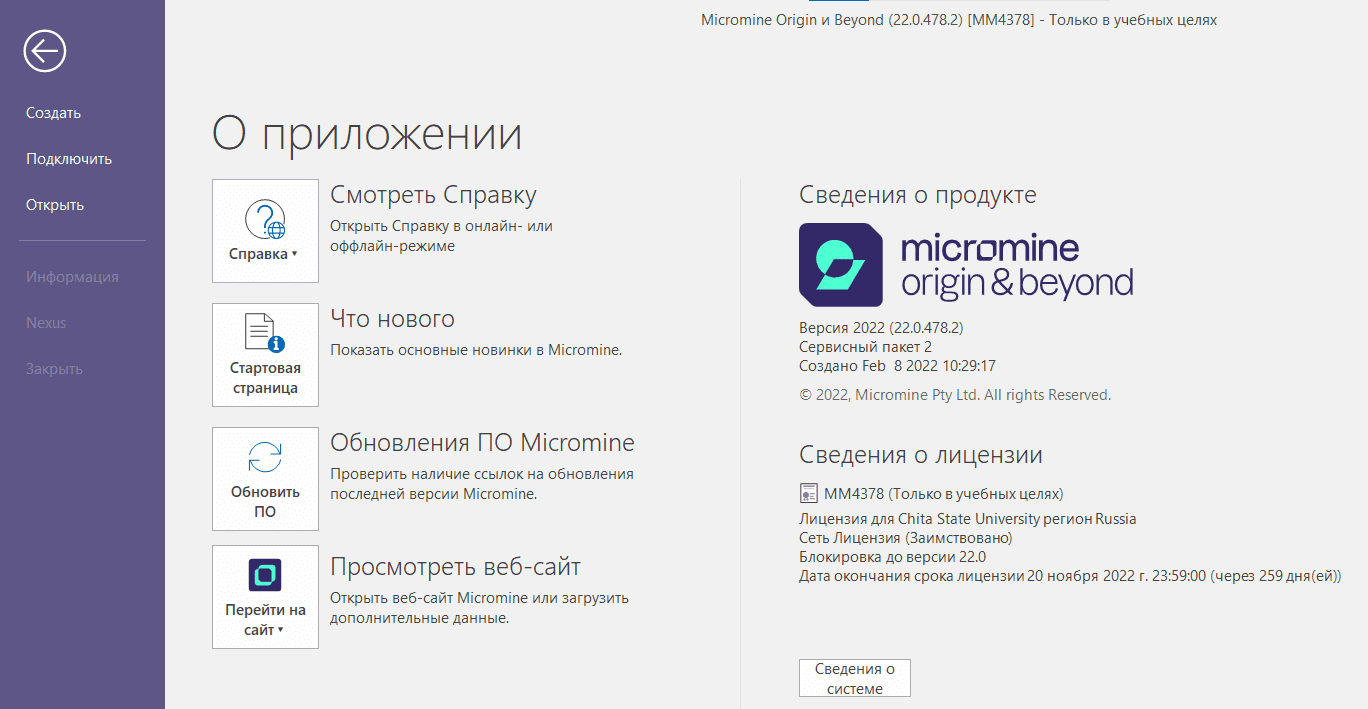Click the copyright Micromine Pty Ltd text
Image resolution: width=1368 pixels, height=709 pixels.
(955, 395)
